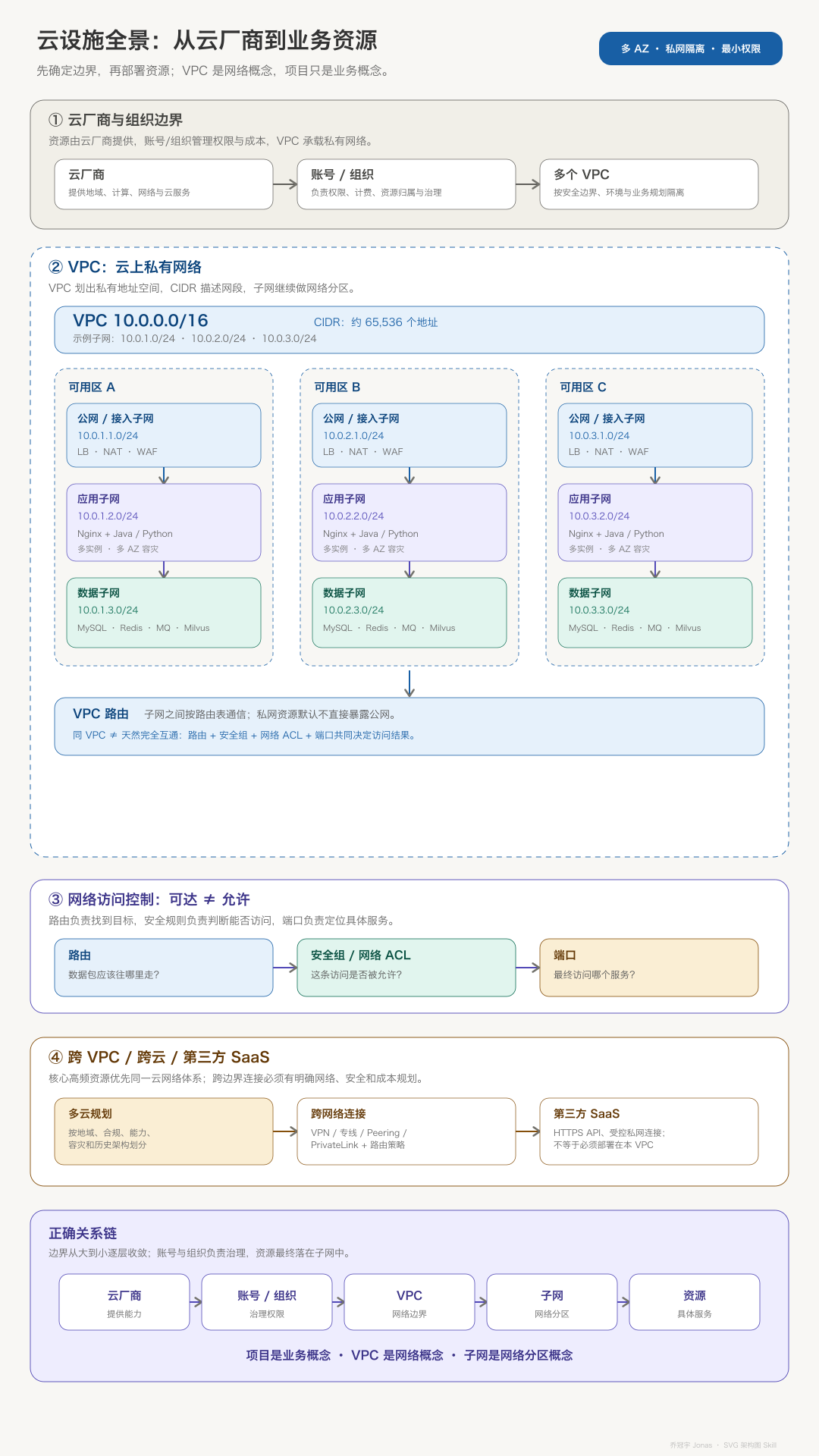Viewport: 819px width, 1456px height.
Task: Select the 数据子网 card with 10.0.1.3.0/24
Action: (164, 613)
